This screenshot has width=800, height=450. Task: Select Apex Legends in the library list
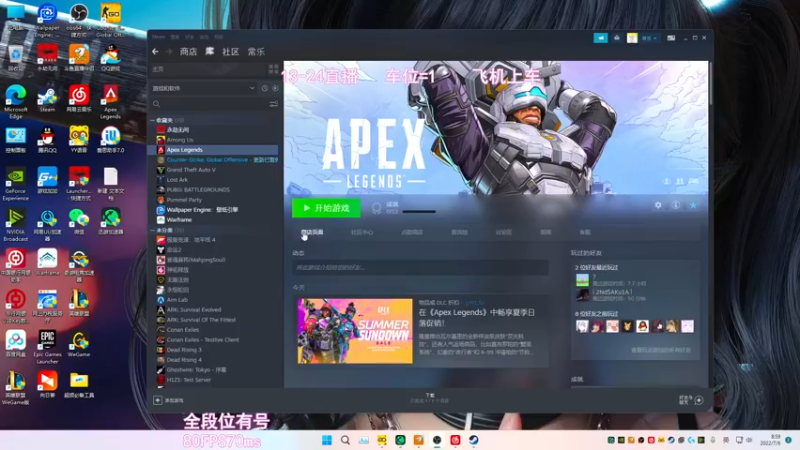(x=184, y=150)
